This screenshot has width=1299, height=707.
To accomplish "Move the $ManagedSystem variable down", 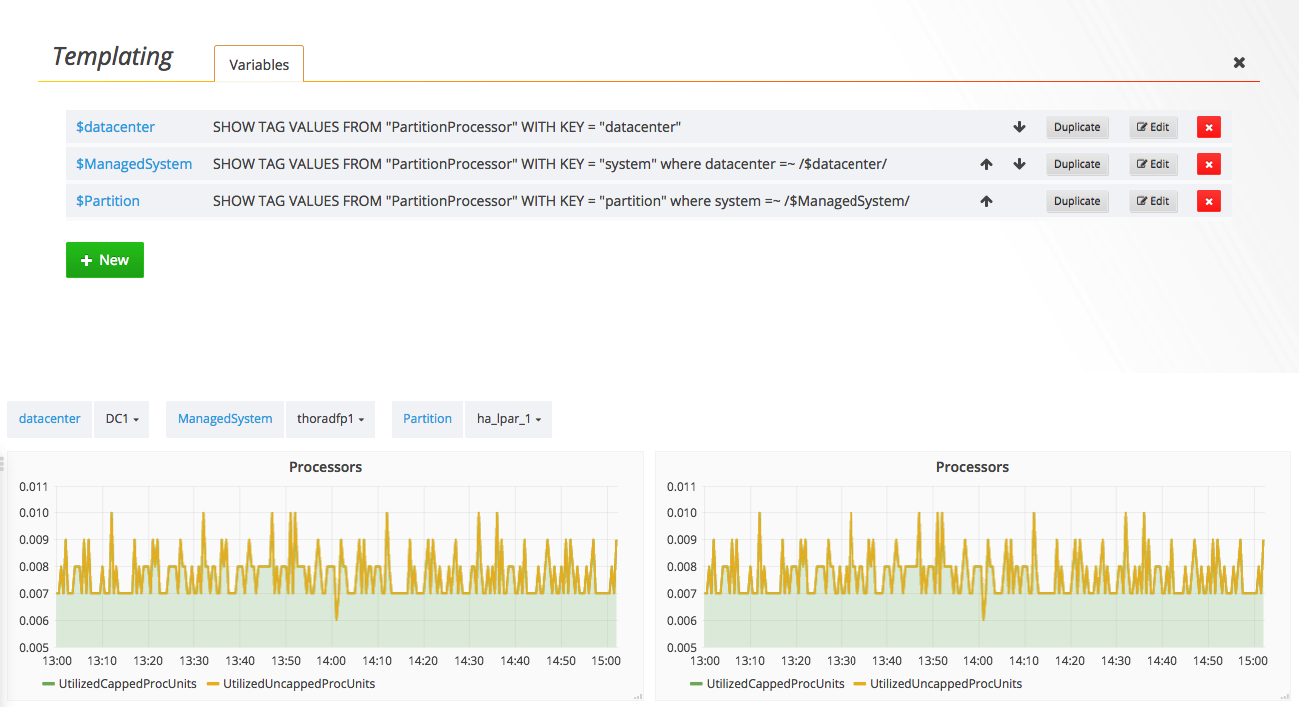I will click(1019, 164).
